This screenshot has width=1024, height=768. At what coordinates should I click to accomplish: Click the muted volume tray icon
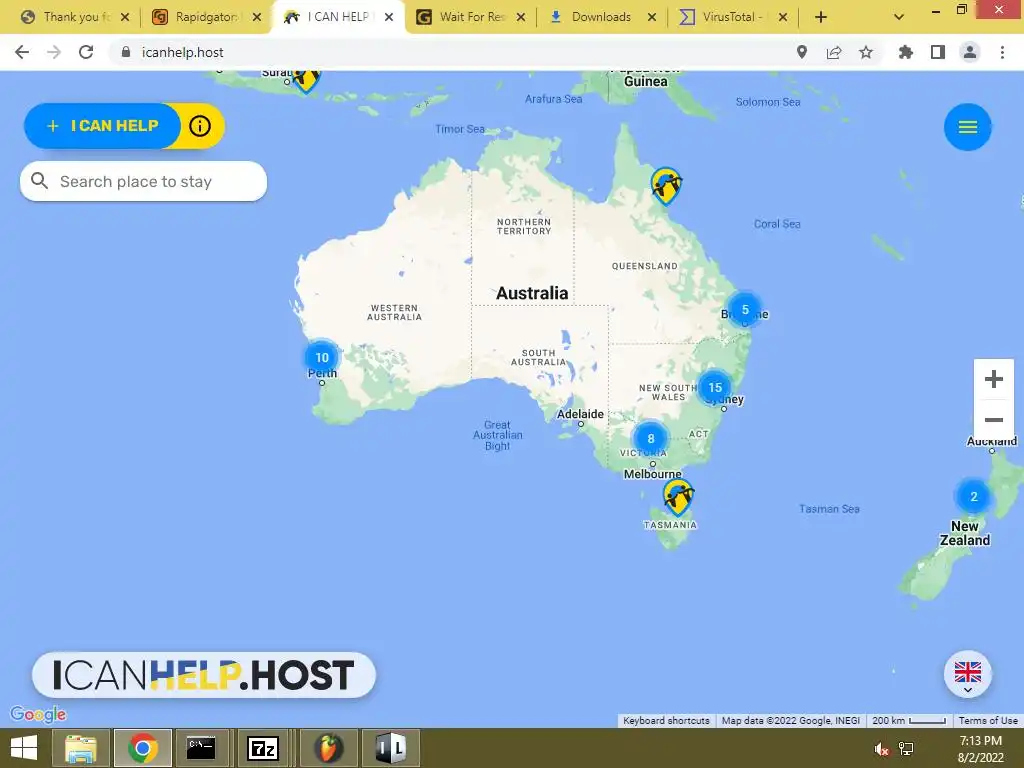(881, 749)
